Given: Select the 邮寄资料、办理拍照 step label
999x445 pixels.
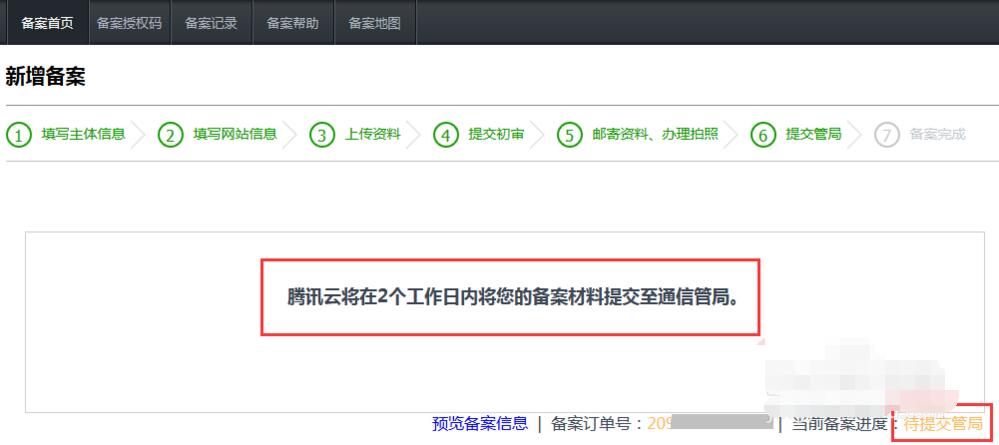Looking at the screenshot, I should [656, 135].
